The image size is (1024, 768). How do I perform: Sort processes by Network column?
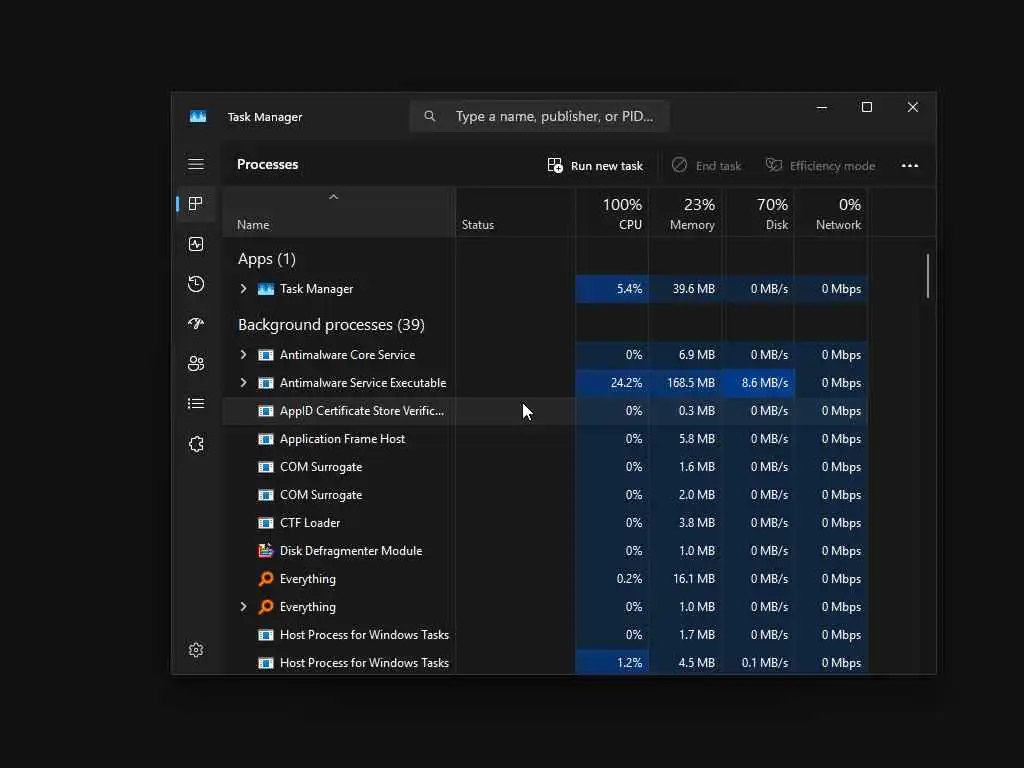tap(831, 213)
